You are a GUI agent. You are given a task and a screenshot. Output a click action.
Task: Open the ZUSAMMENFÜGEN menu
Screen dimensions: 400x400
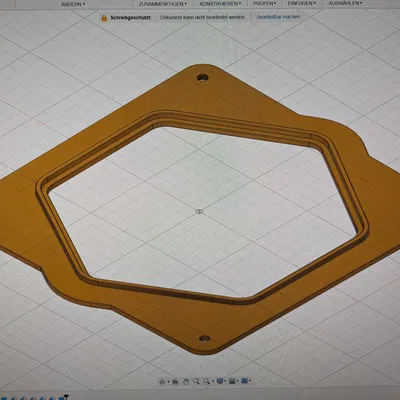pyautogui.click(x=163, y=4)
